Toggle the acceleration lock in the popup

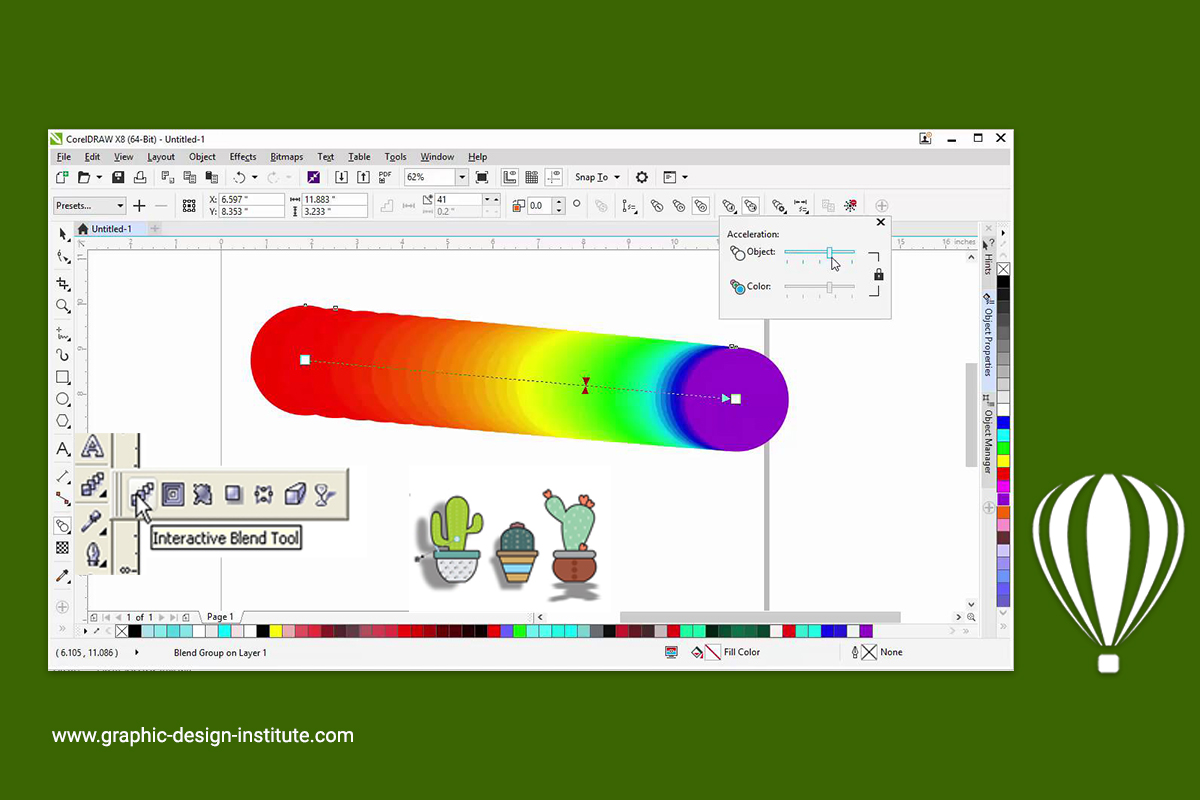pyautogui.click(x=878, y=273)
